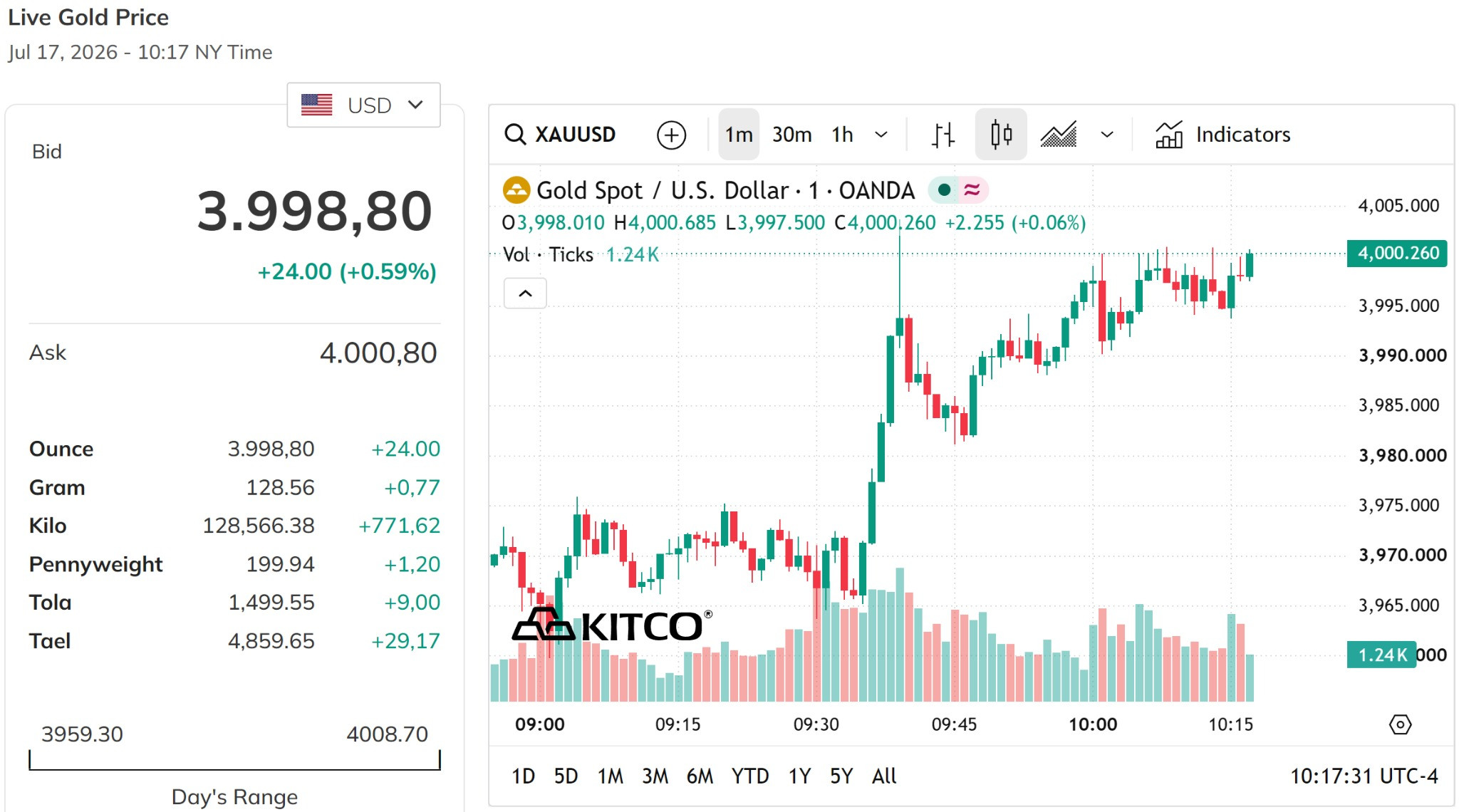Click the Day's Range bar
This screenshot has height=812, width=1459.
[234, 760]
